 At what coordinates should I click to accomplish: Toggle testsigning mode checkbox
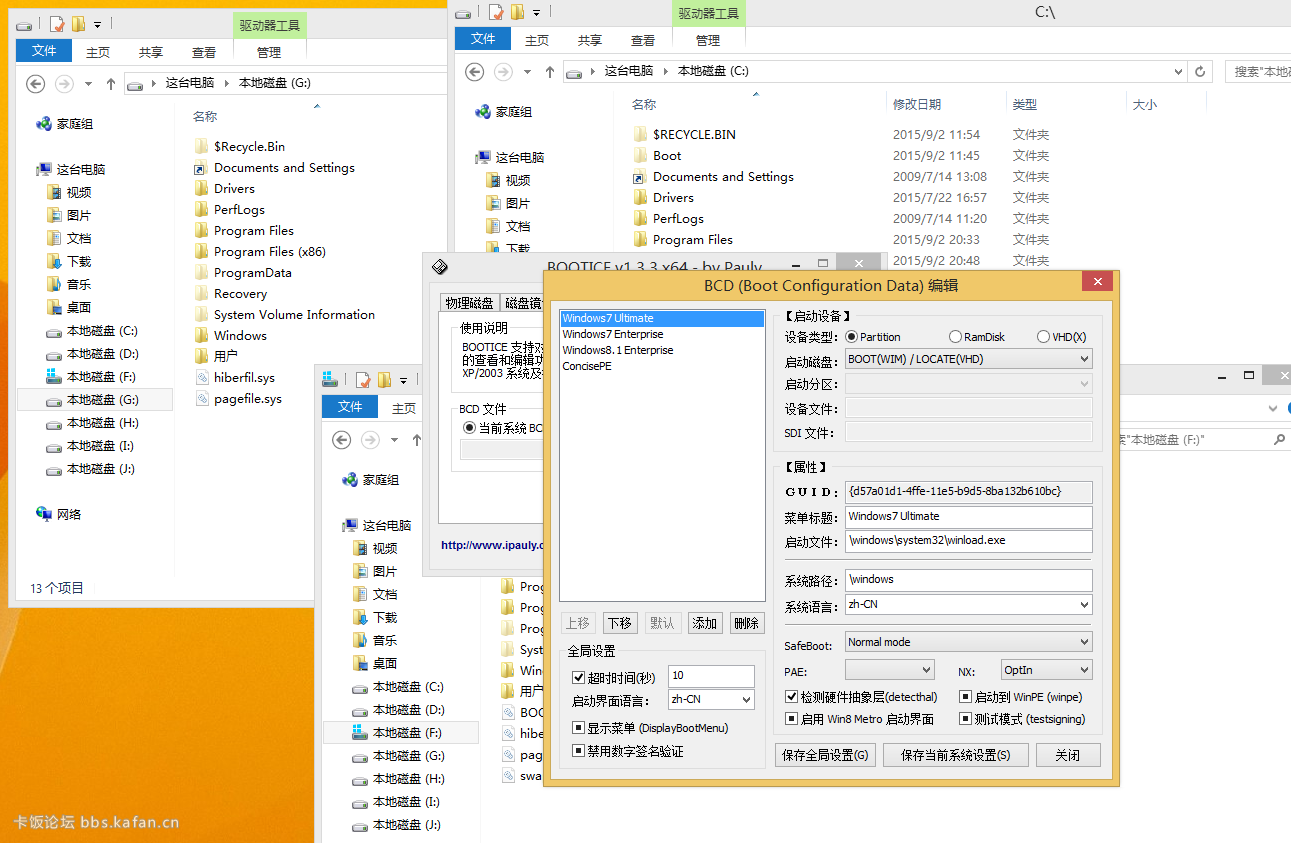(x=966, y=719)
